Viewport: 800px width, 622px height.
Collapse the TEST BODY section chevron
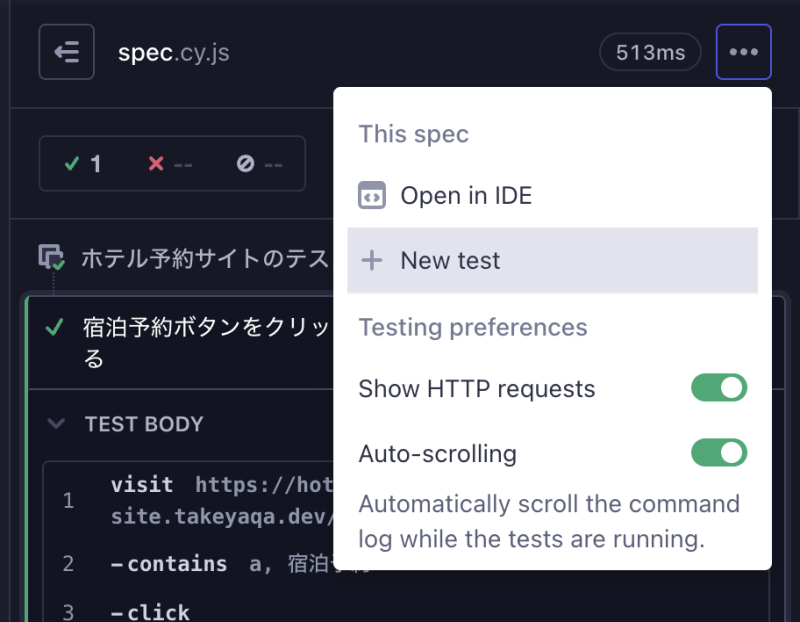point(57,424)
